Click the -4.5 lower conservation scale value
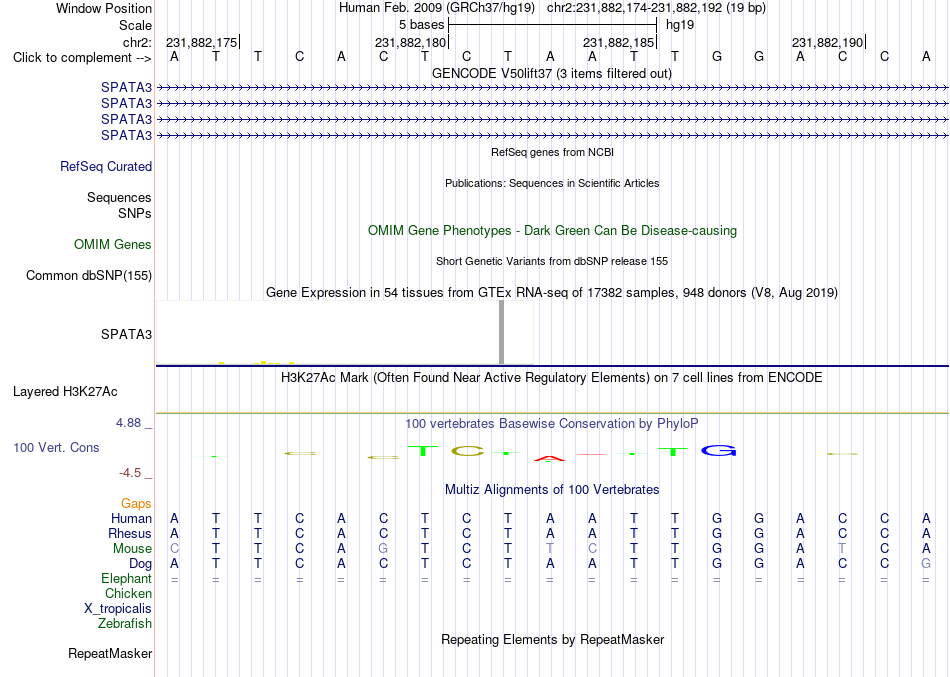Viewport: 950px width, 677px height. tap(130, 473)
